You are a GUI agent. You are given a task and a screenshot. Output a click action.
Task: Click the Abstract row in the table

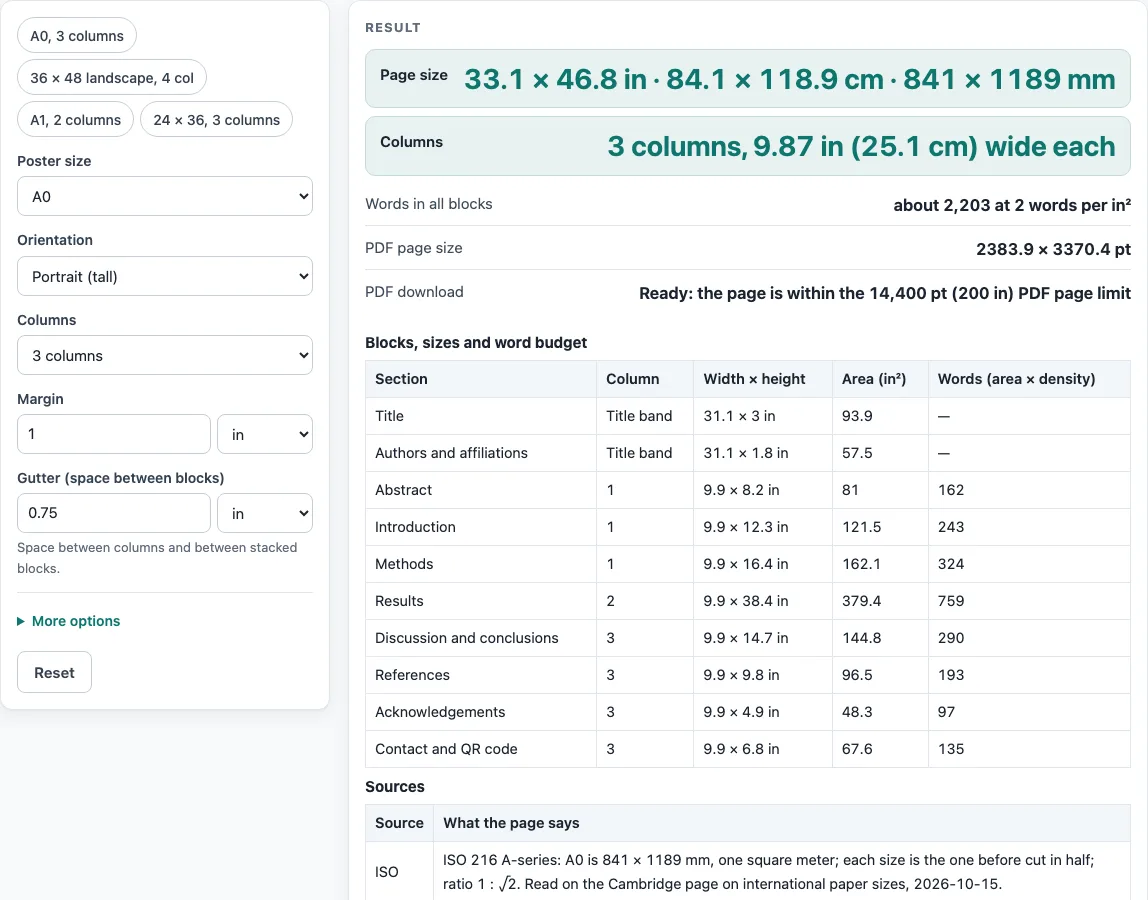(748, 490)
